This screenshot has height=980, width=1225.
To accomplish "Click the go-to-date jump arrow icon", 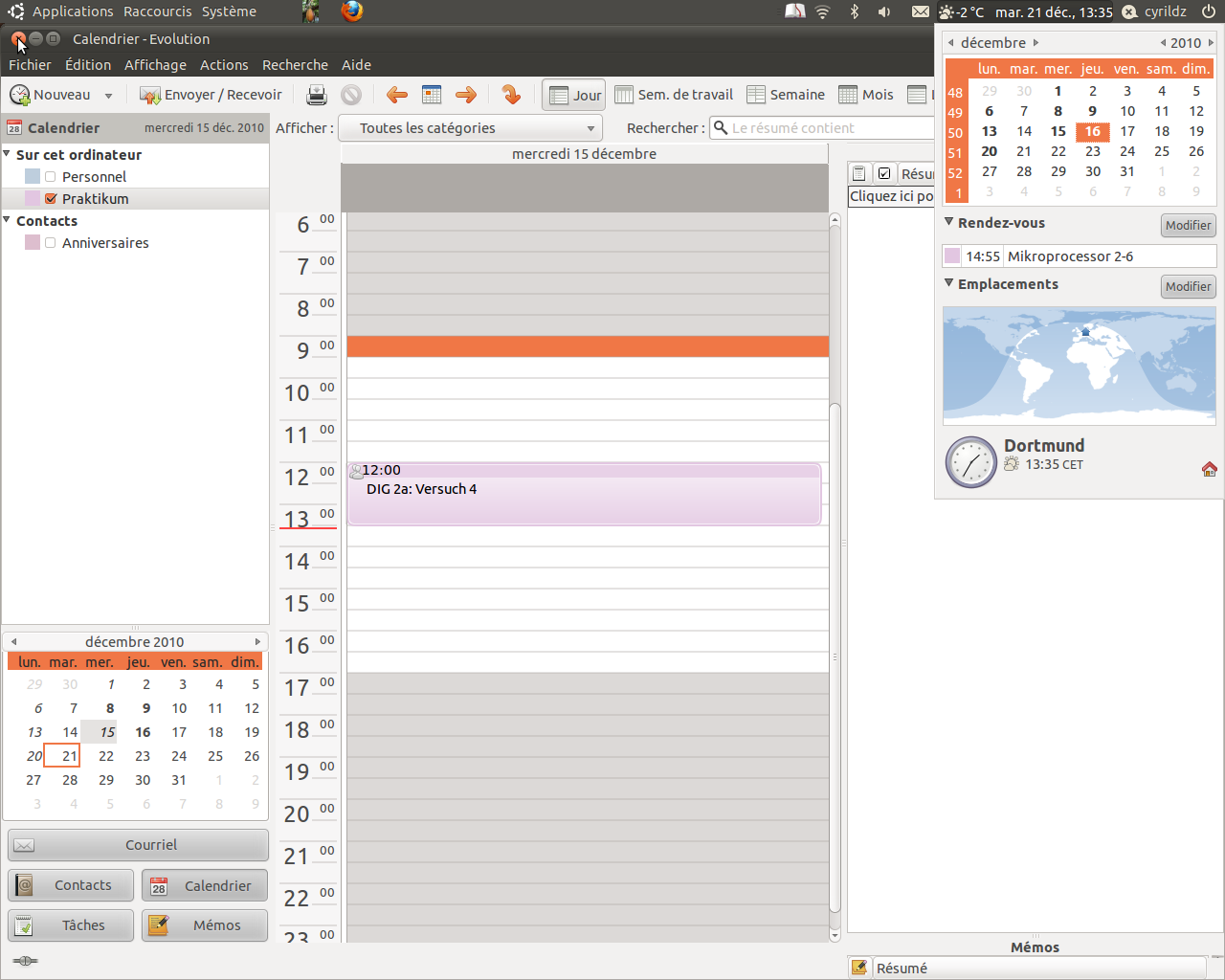I will [511, 95].
